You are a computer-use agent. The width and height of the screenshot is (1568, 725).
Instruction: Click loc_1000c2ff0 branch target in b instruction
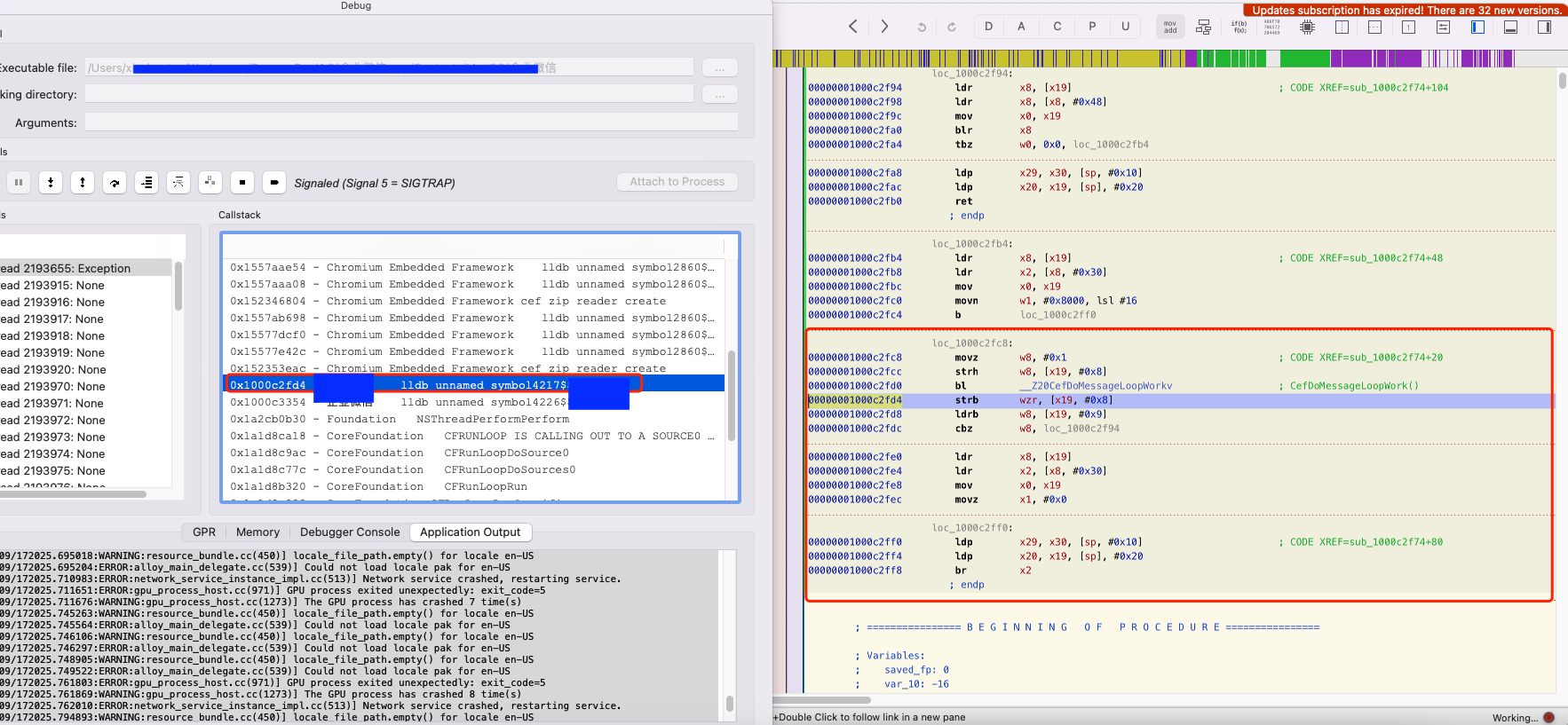point(1057,315)
